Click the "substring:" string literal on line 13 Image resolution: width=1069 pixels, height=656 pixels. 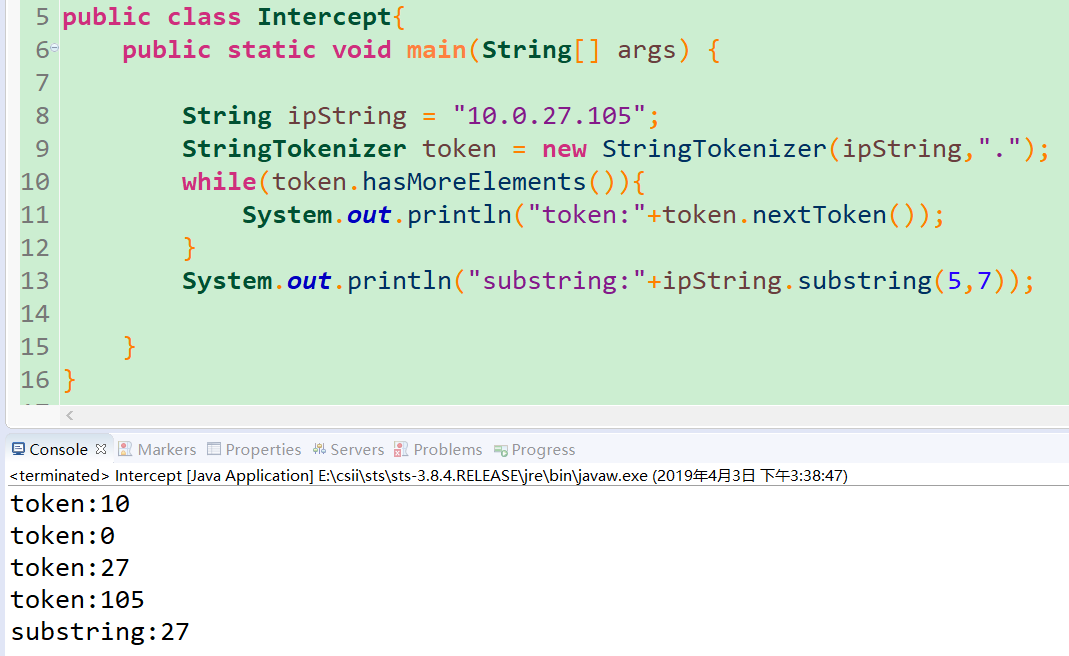click(556, 281)
